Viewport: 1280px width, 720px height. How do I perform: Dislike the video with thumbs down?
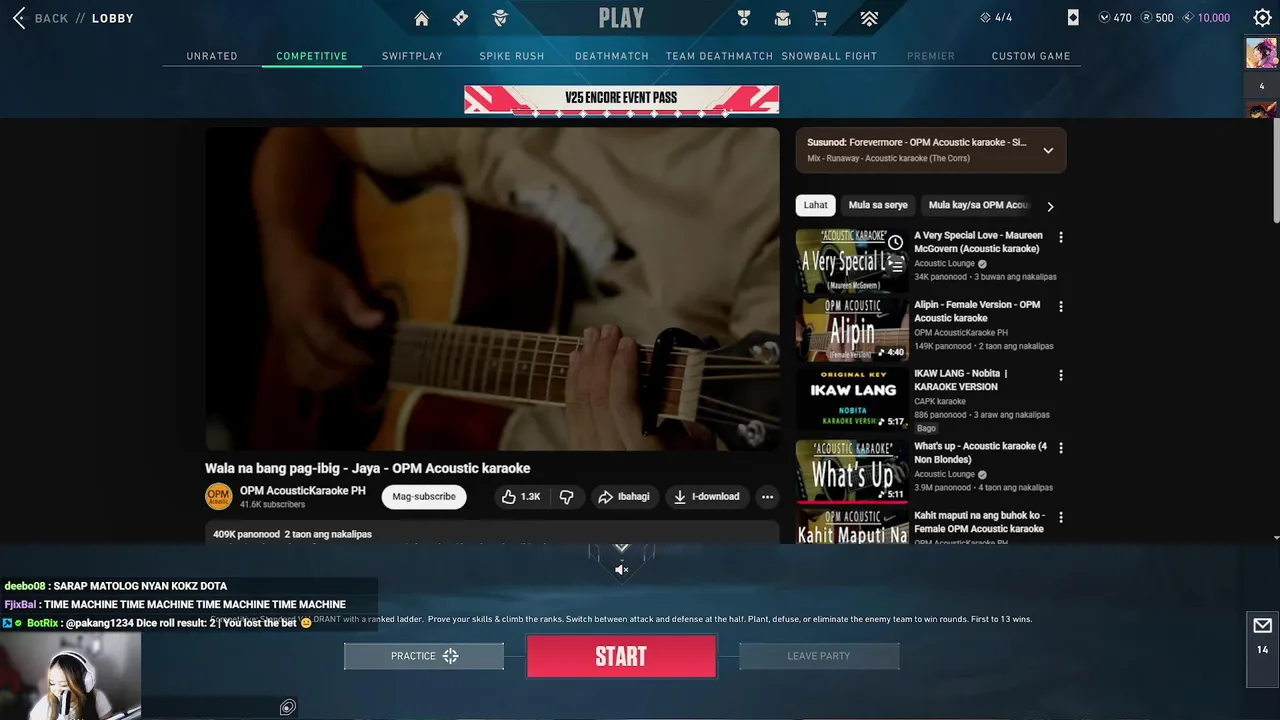[x=566, y=496]
